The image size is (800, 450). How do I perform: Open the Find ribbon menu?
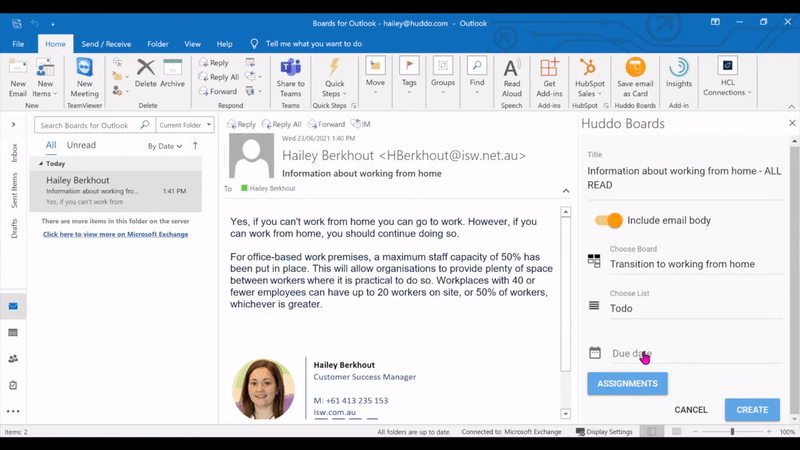(477, 77)
